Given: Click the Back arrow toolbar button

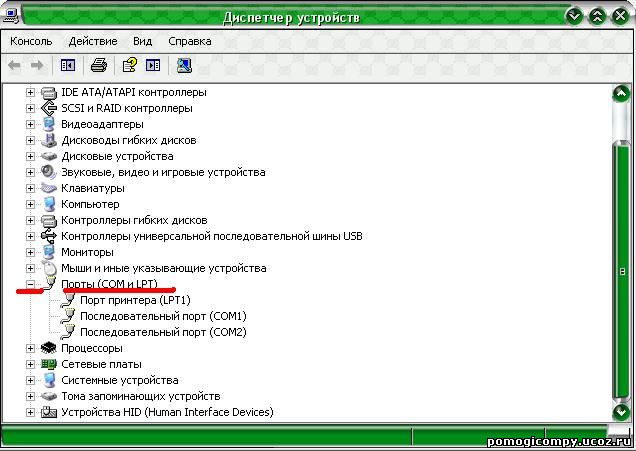Looking at the screenshot, I should point(15,65).
